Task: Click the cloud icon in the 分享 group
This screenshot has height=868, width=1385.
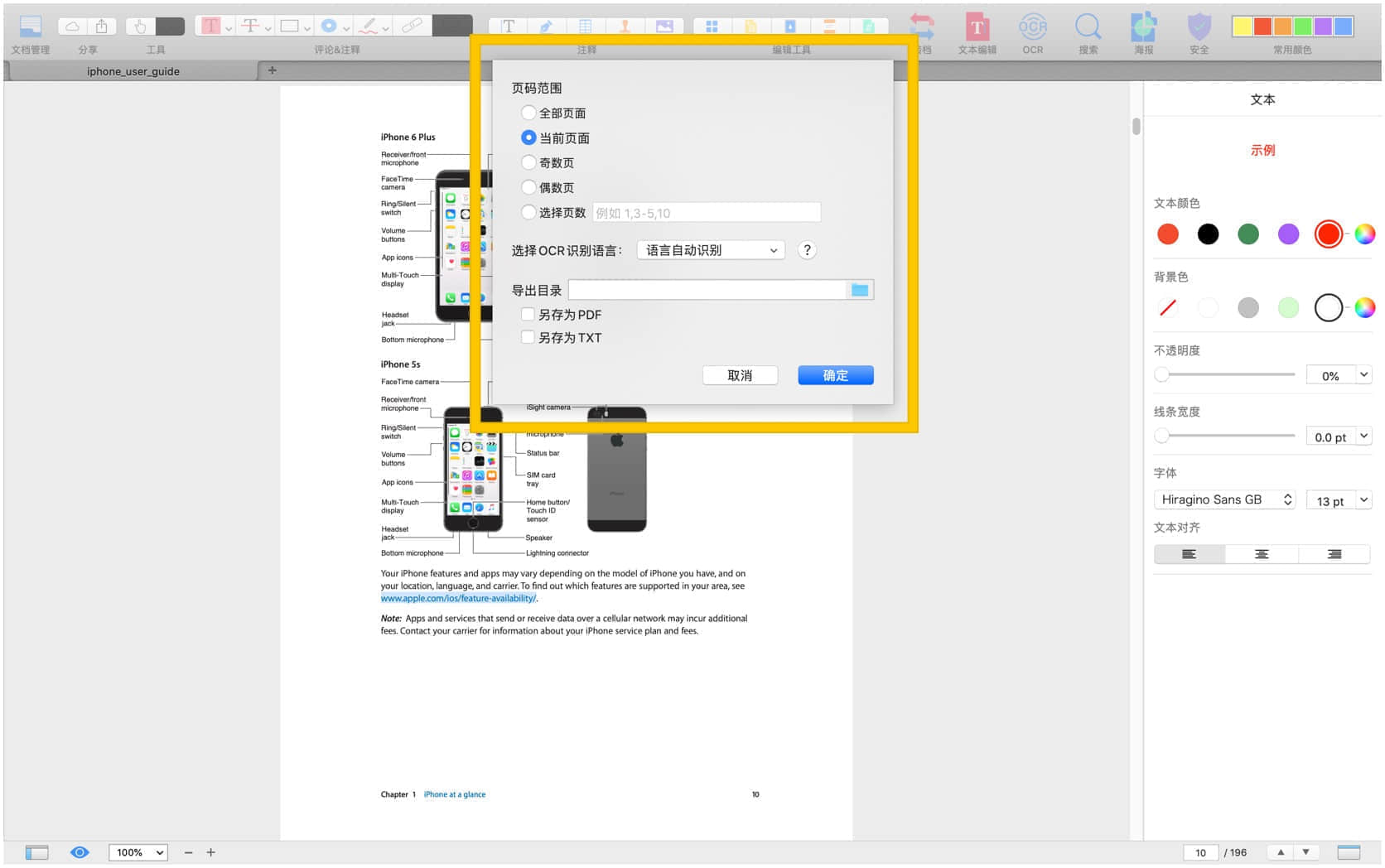Action: point(73,27)
